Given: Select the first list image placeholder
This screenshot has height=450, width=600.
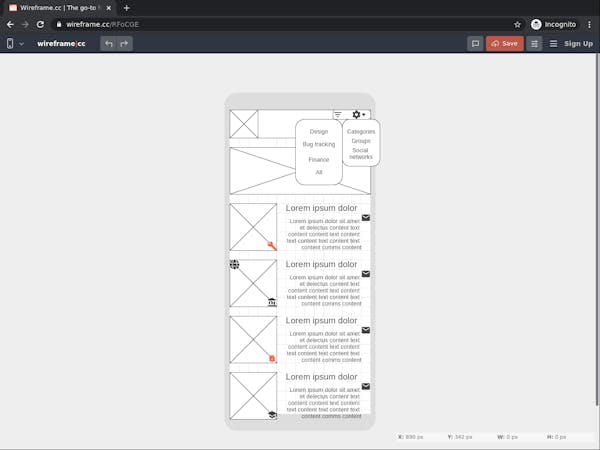Looking at the screenshot, I should click(x=253, y=227).
